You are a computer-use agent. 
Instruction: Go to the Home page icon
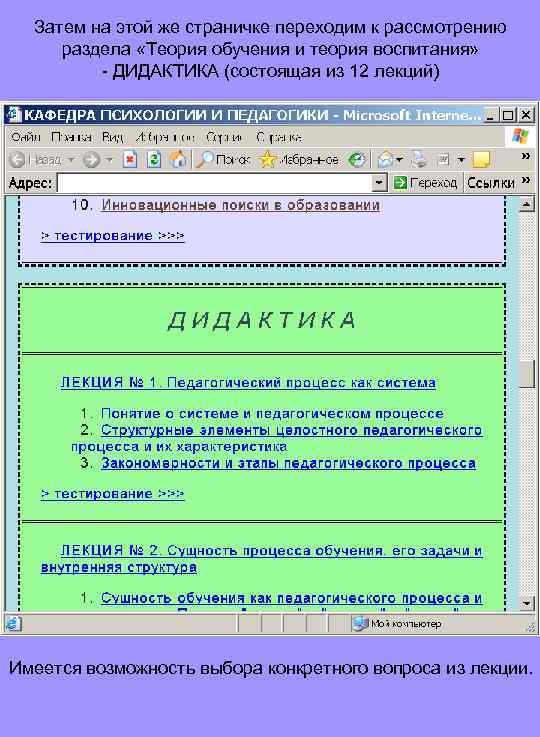coord(178,159)
